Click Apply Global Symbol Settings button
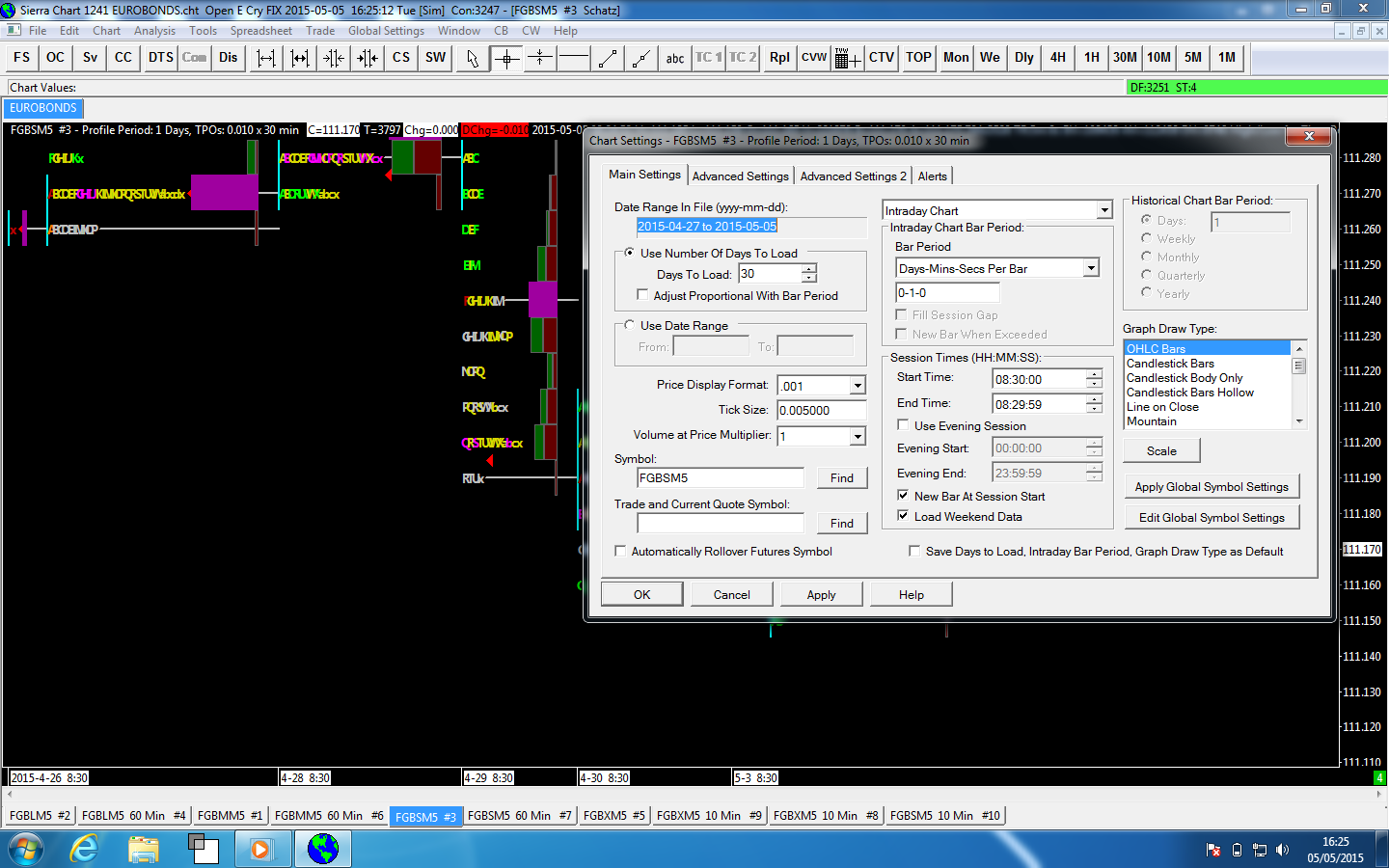Viewport: 1389px width, 868px height. (x=1212, y=487)
